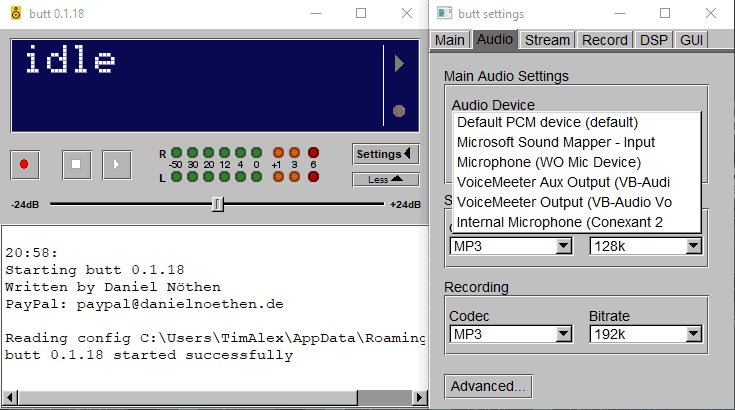Switch to the Main tab
Viewport: 735px width, 410px height.
[450, 40]
